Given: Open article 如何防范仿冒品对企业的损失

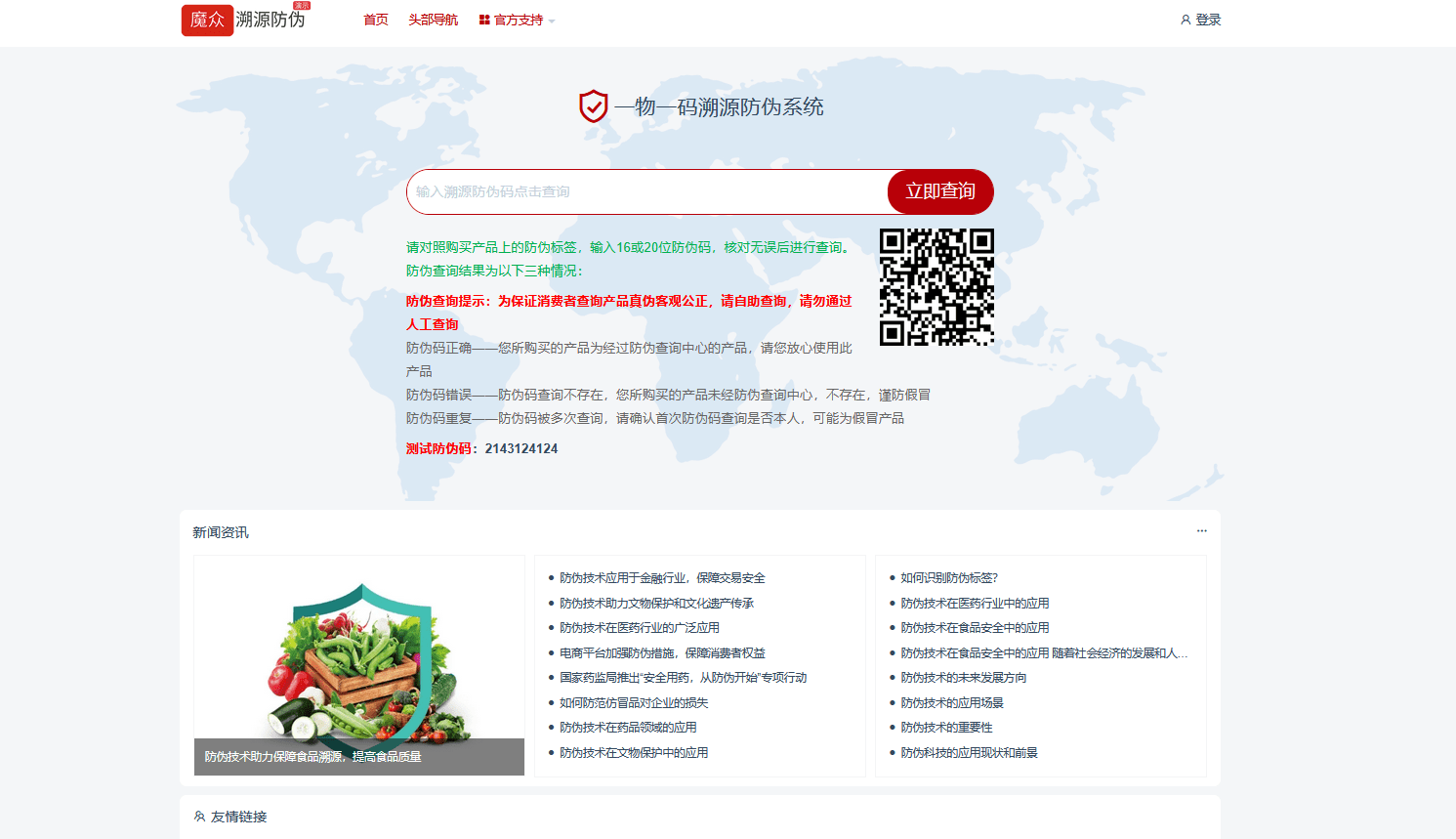Looking at the screenshot, I should tap(633, 703).
